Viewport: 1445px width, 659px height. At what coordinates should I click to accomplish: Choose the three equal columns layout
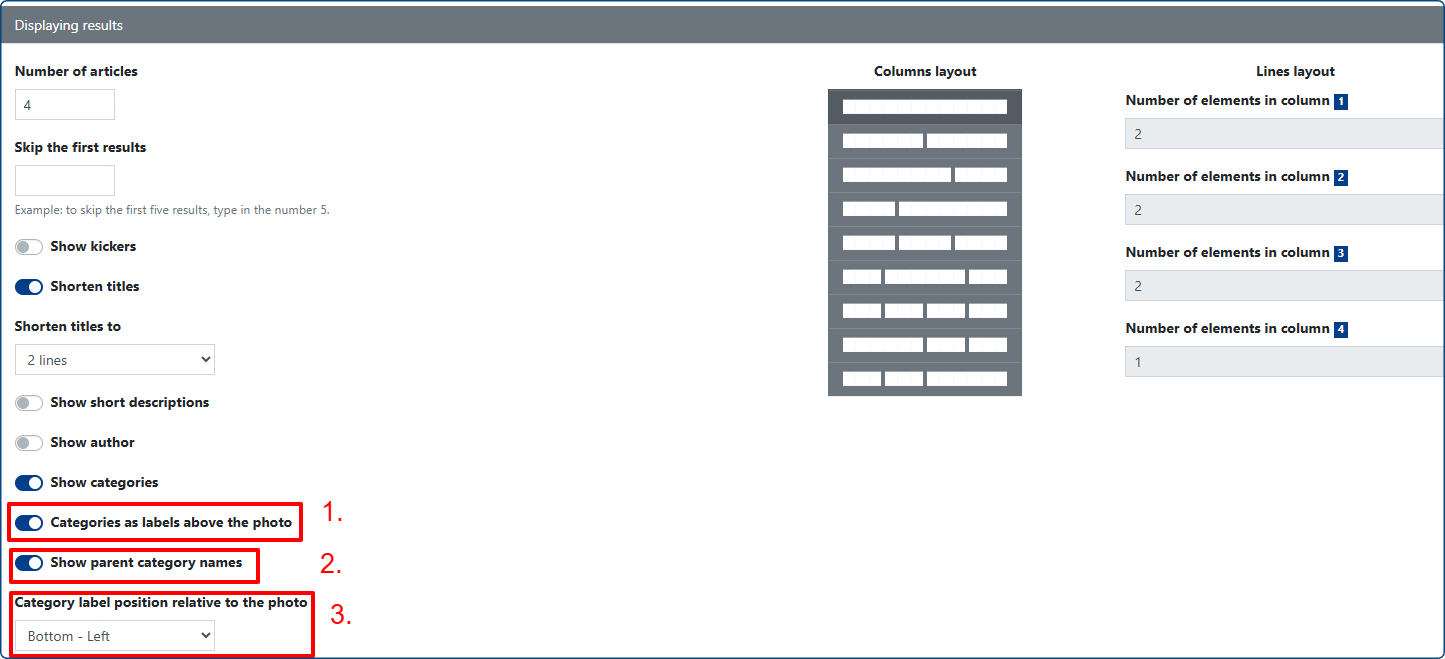924,243
